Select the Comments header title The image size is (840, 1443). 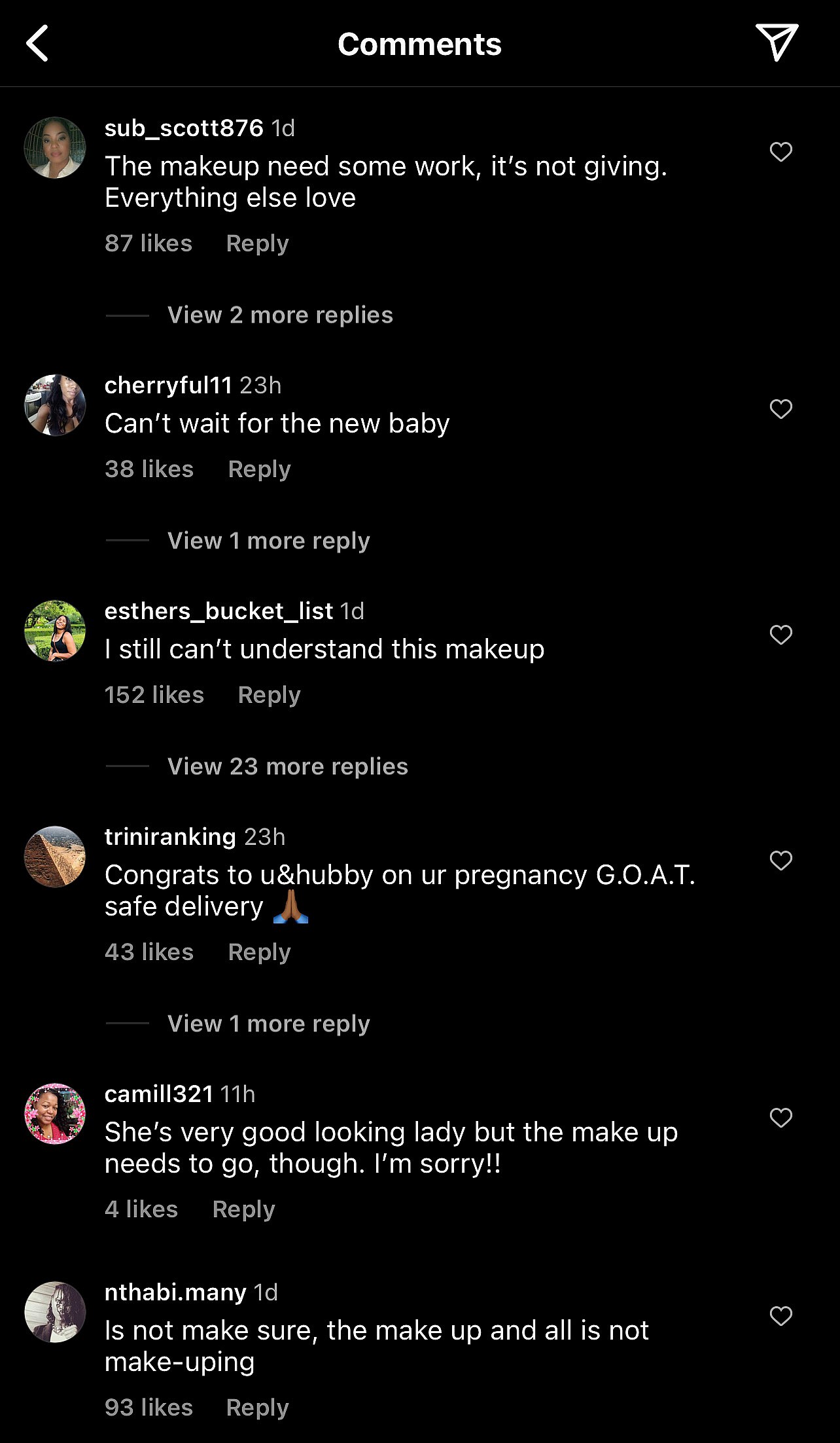[x=419, y=43]
